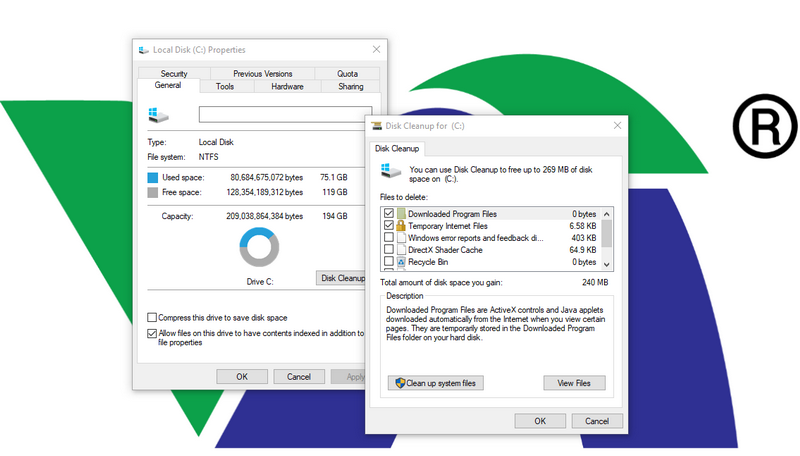Click the Disk Cleanup title bar icon
Screen dimensions: 800x456
point(377,126)
